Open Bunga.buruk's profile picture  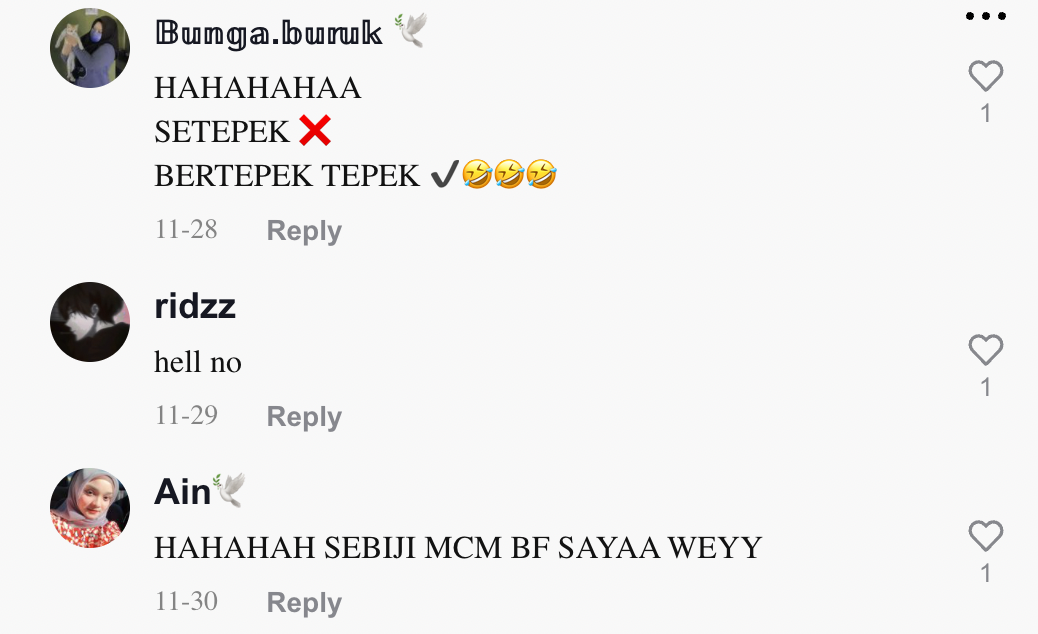[x=90, y=48]
